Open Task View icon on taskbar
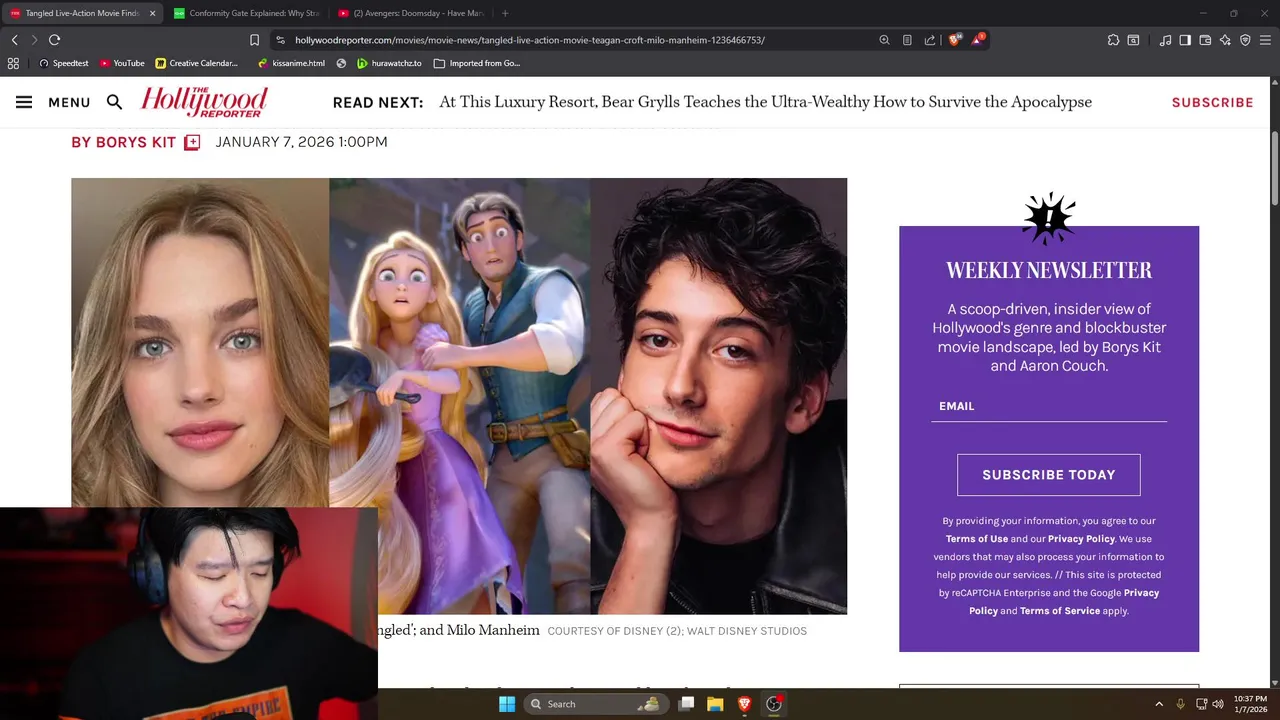The width and height of the screenshot is (1280, 720). (686, 704)
